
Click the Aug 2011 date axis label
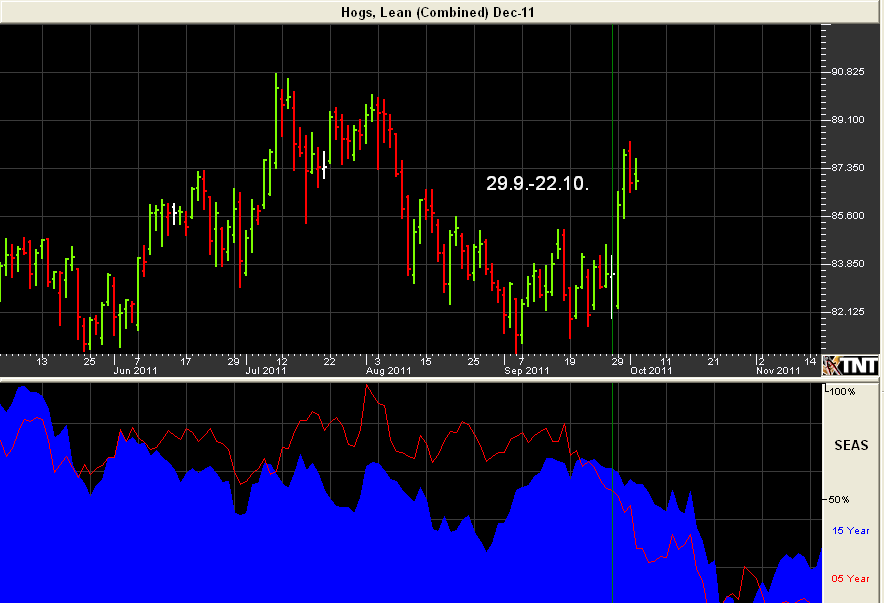point(388,370)
